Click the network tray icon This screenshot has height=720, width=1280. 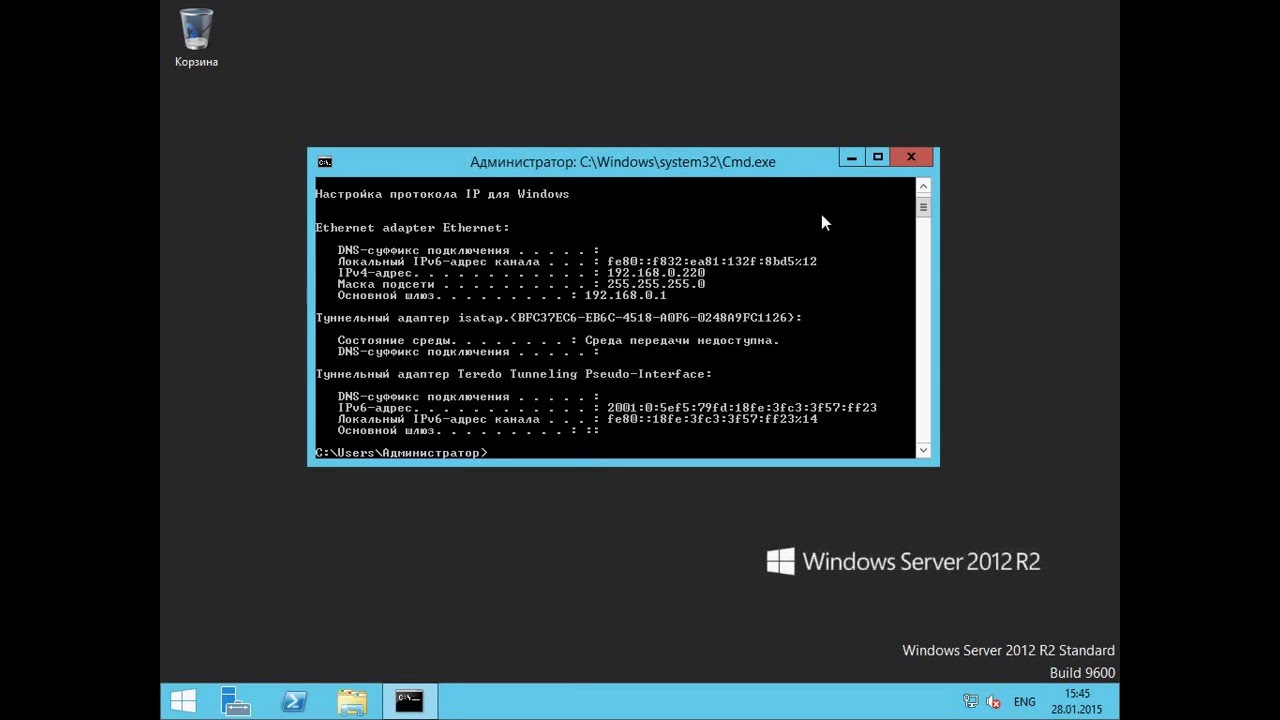pyautogui.click(x=970, y=702)
